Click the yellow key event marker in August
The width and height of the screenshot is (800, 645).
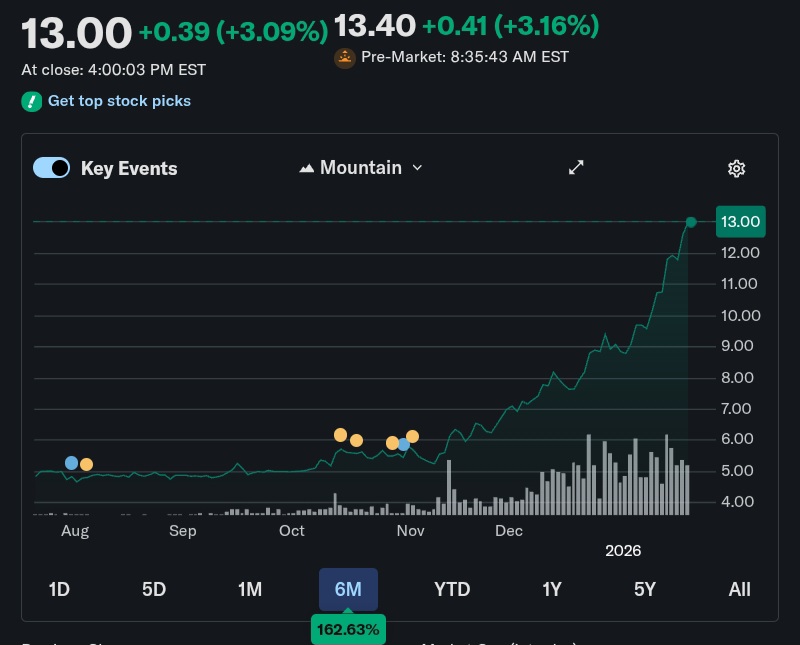[x=87, y=464]
